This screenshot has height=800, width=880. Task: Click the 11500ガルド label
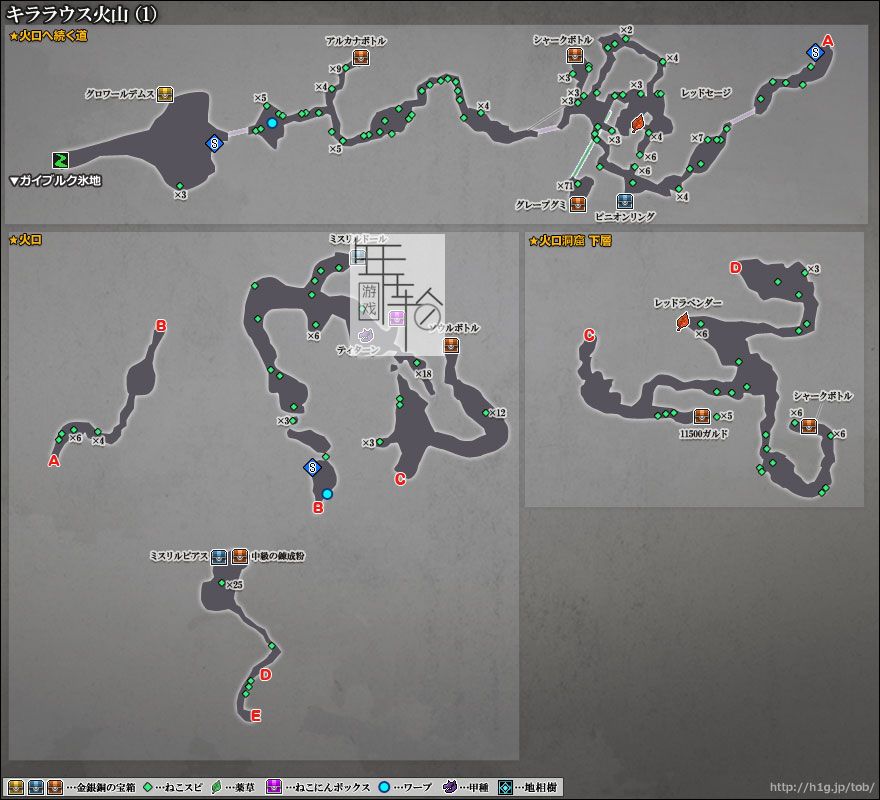(704, 434)
